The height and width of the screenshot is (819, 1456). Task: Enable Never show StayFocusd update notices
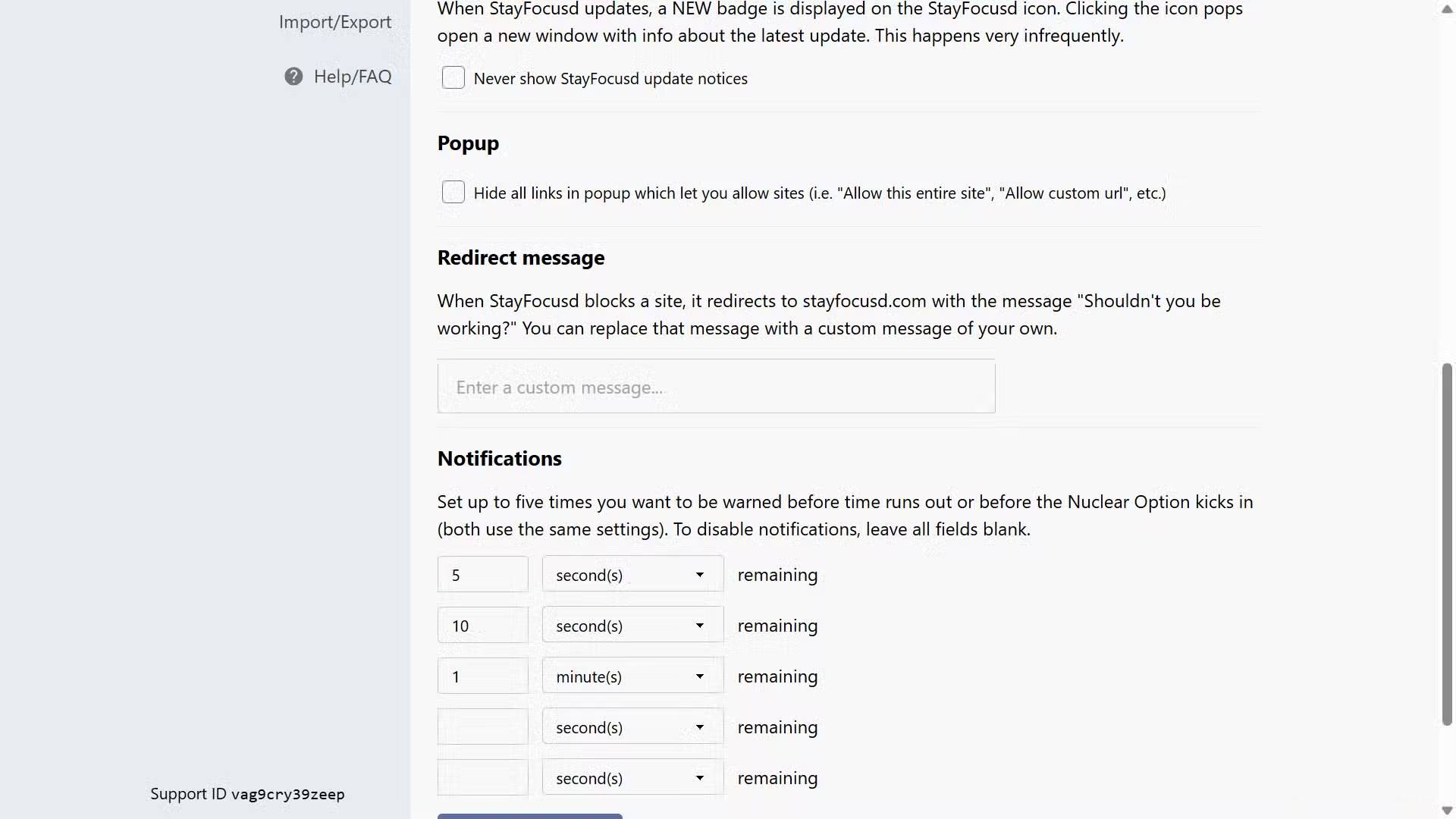(453, 77)
